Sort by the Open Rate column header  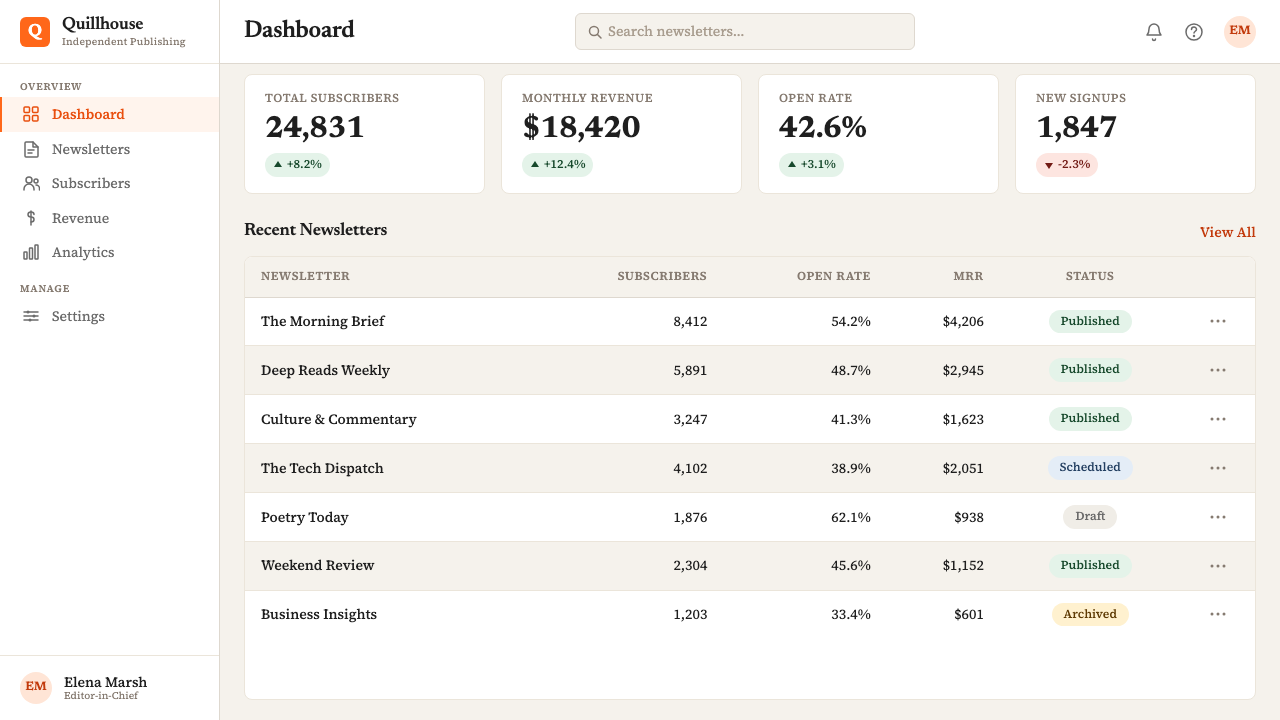tap(834, 277)
